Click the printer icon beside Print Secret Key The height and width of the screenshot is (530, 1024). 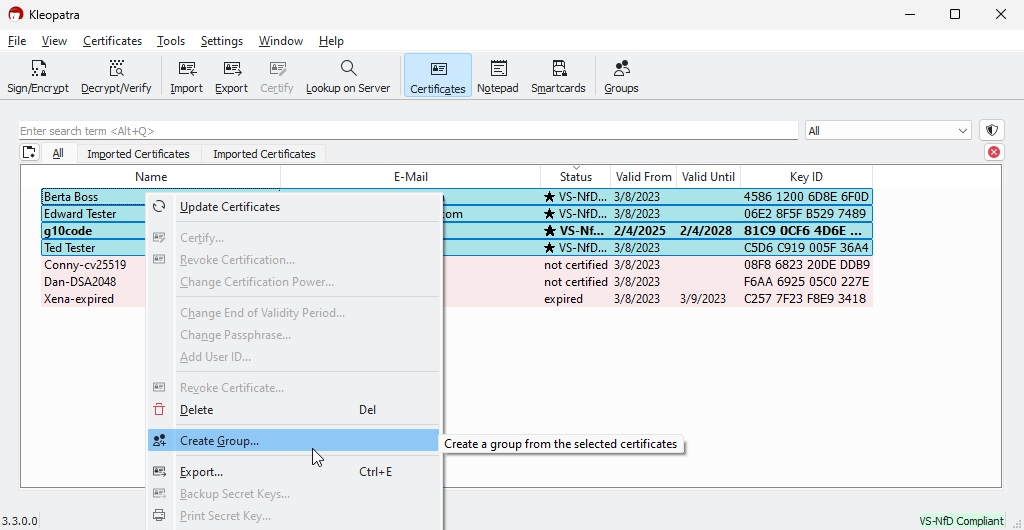pyautogui.click(x=159, y=516)
